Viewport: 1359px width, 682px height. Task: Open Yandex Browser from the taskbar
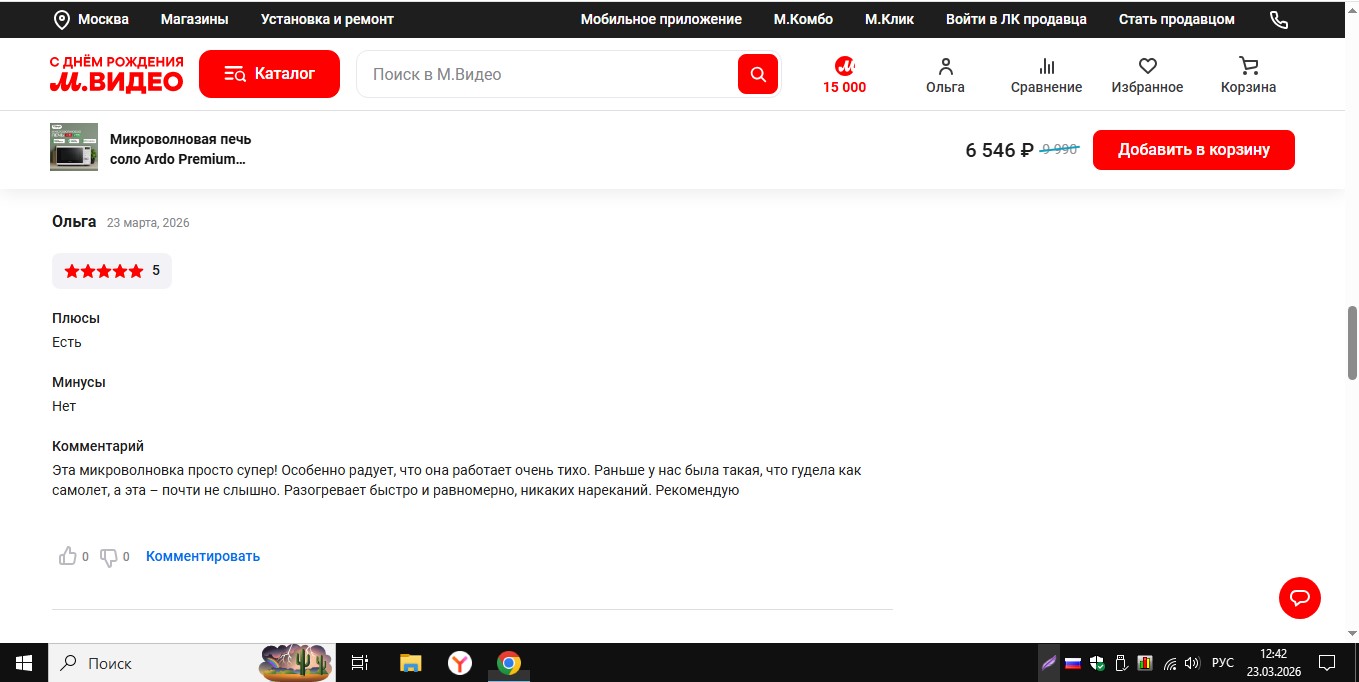pos(459,663)
